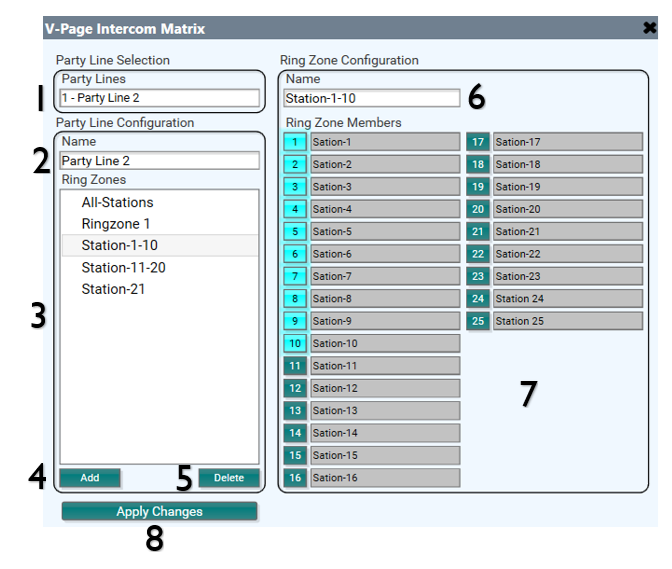Toggle station 5 number button
The width and height of the screenshot is (672, 569).
pos(295,232)
